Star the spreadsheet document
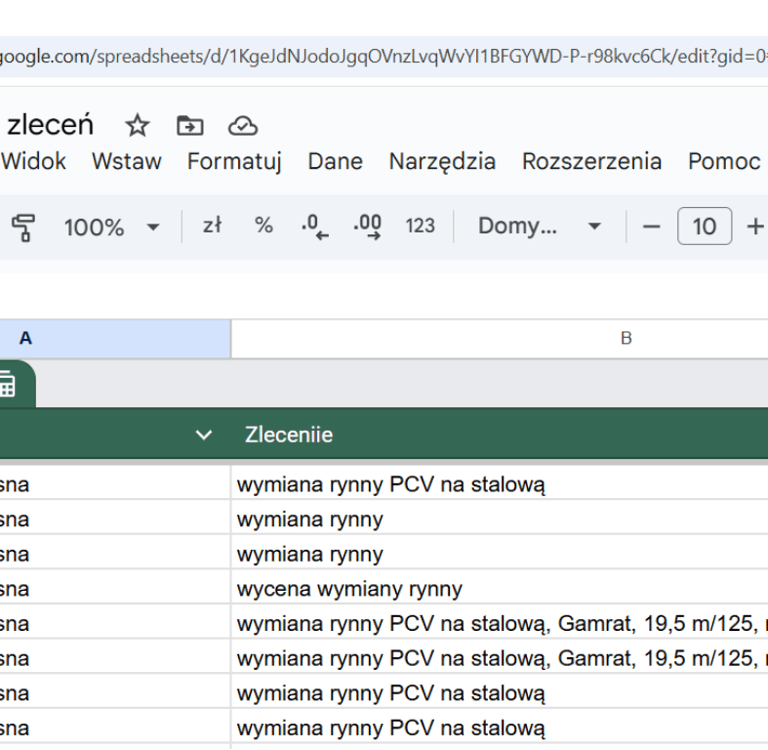This screenshot has width=768, height=750. 137,126
